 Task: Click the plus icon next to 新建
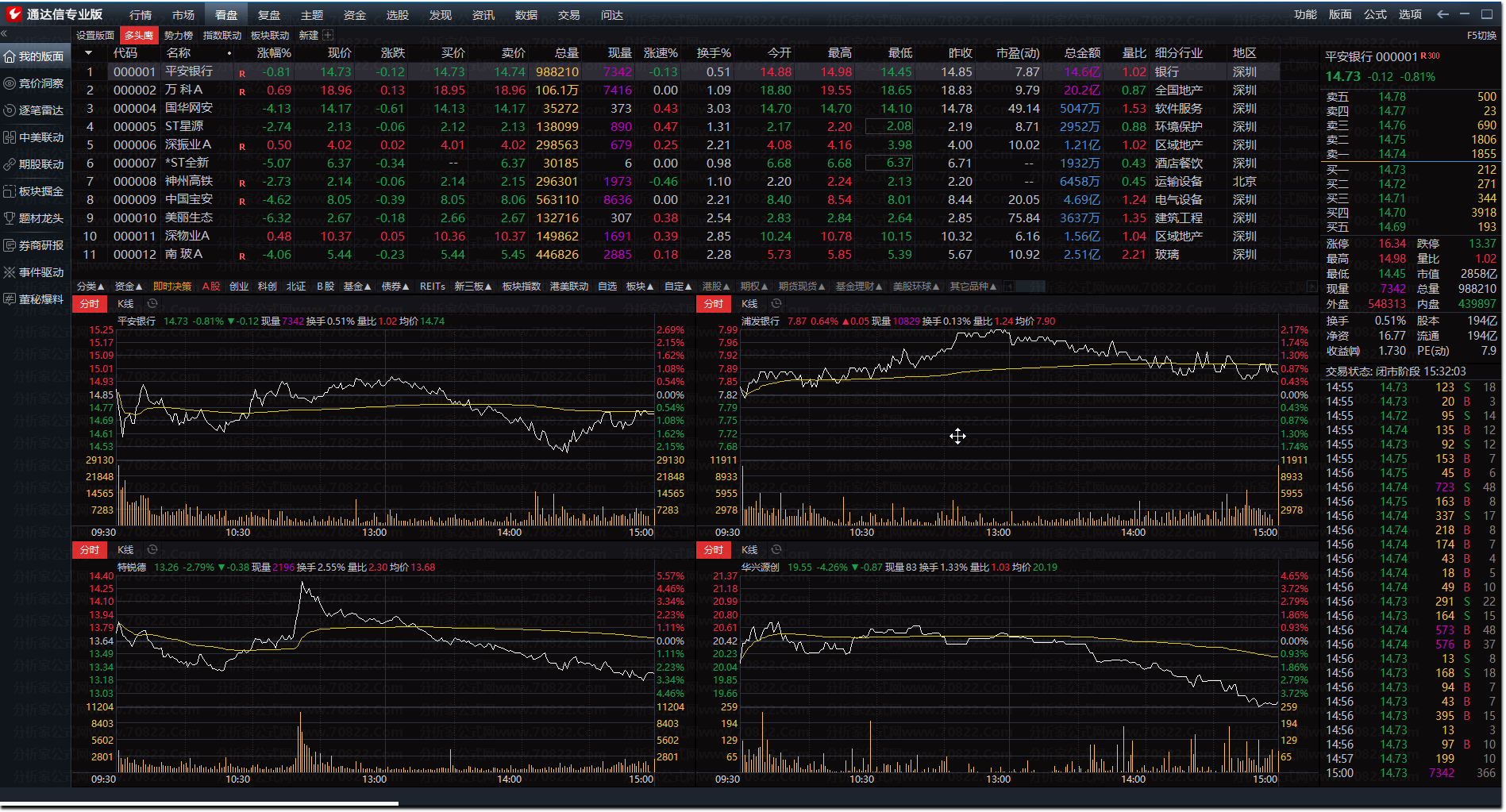328,35
